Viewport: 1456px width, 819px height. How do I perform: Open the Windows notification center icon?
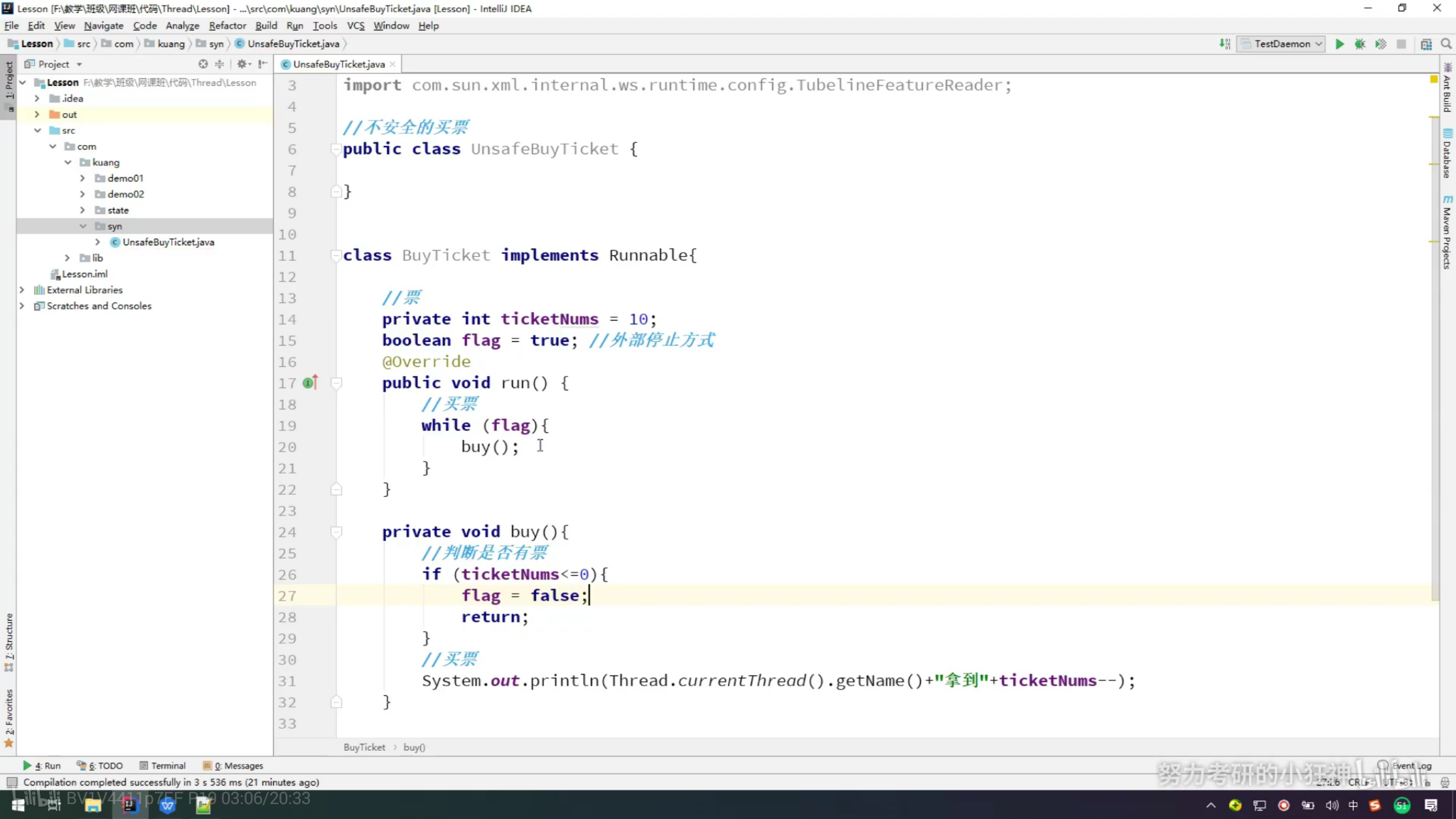[1431, 805]
